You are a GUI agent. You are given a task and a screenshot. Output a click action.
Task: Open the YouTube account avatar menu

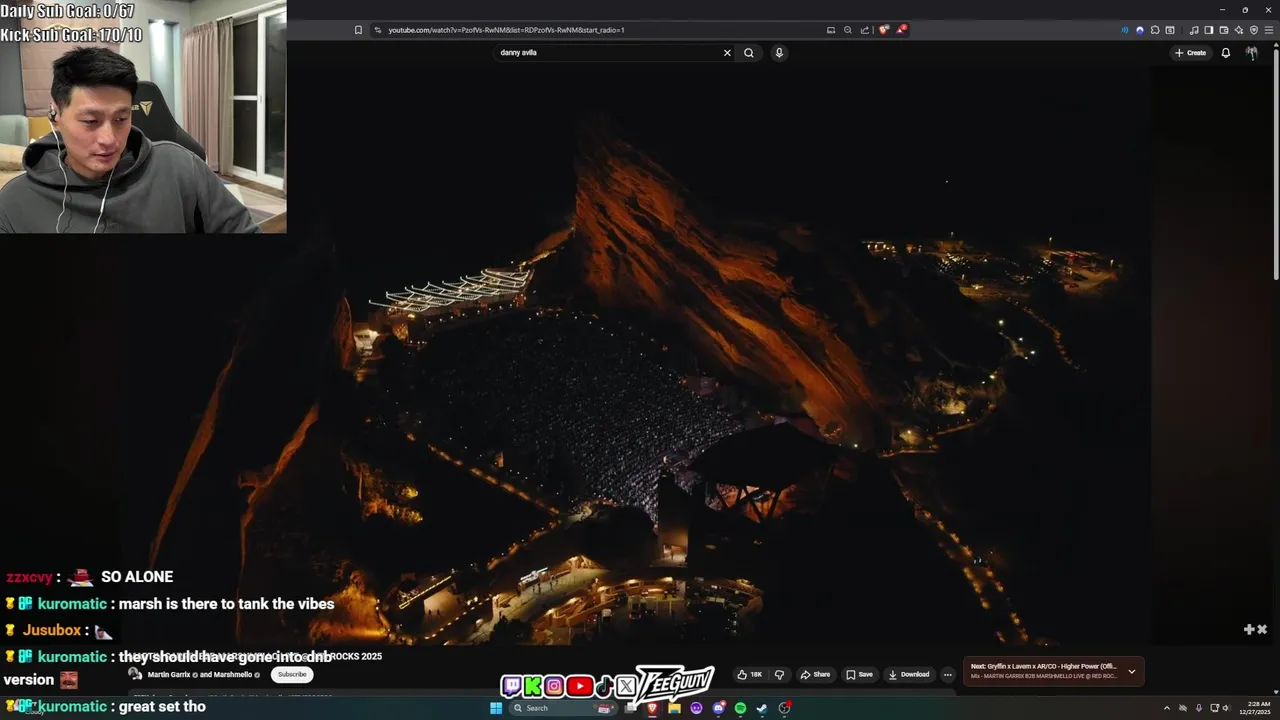coord(1252,53)
